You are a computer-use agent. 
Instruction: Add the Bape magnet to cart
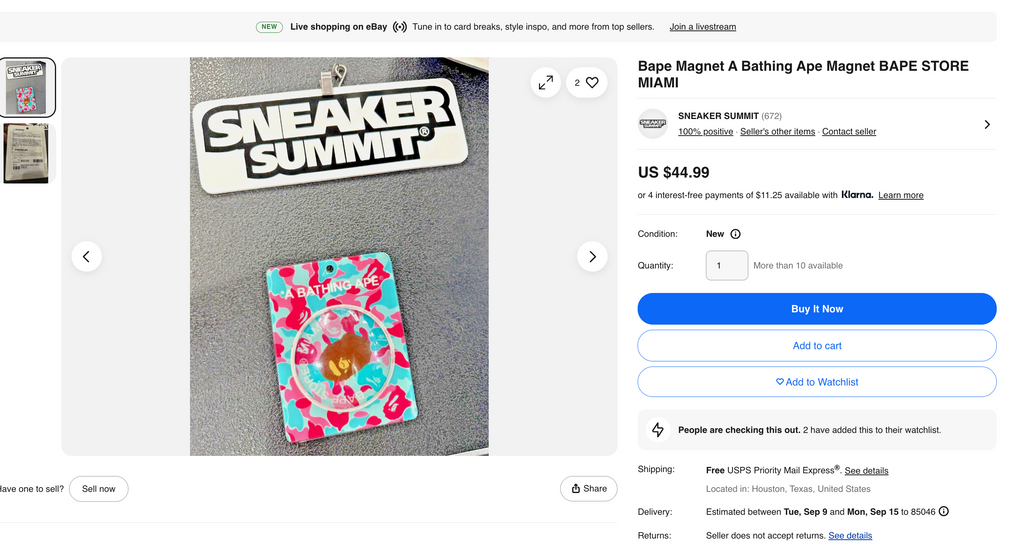[x=817, y=346]
